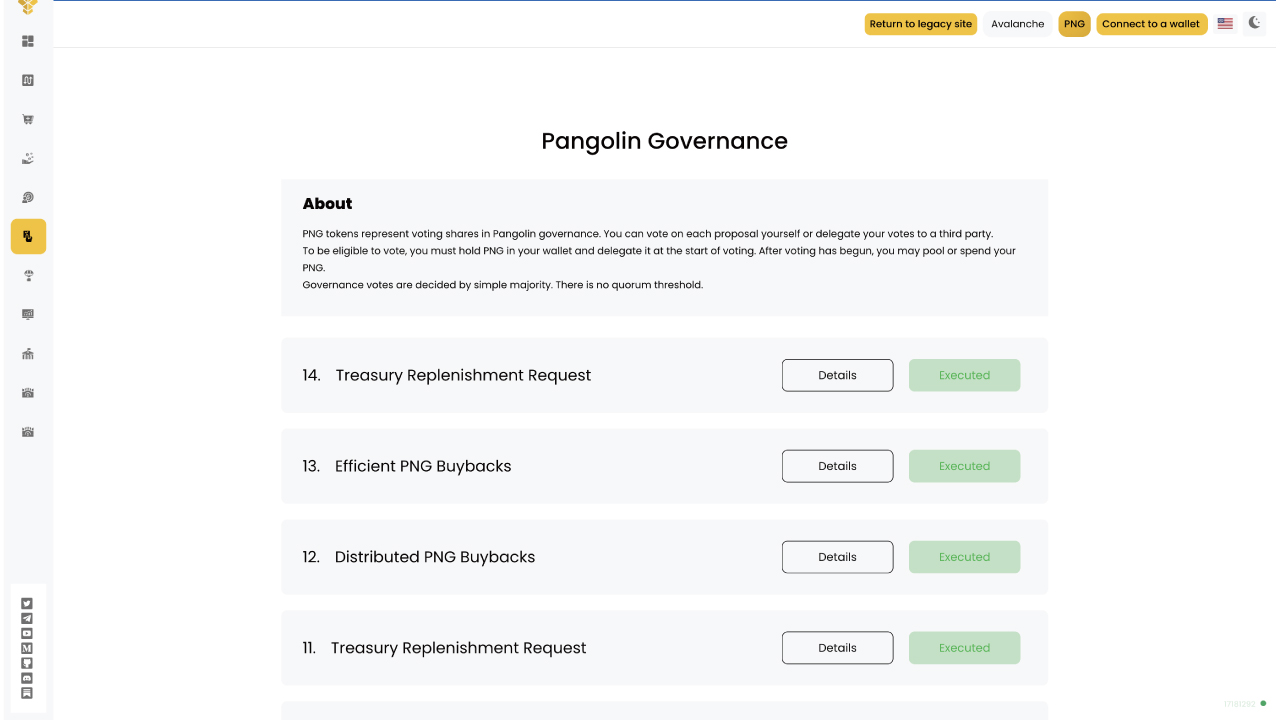Viewport: 1280px width, 720px height.
Task: Select the highlighted Vote icon in sidebar
Action: (x=28, y=236)
